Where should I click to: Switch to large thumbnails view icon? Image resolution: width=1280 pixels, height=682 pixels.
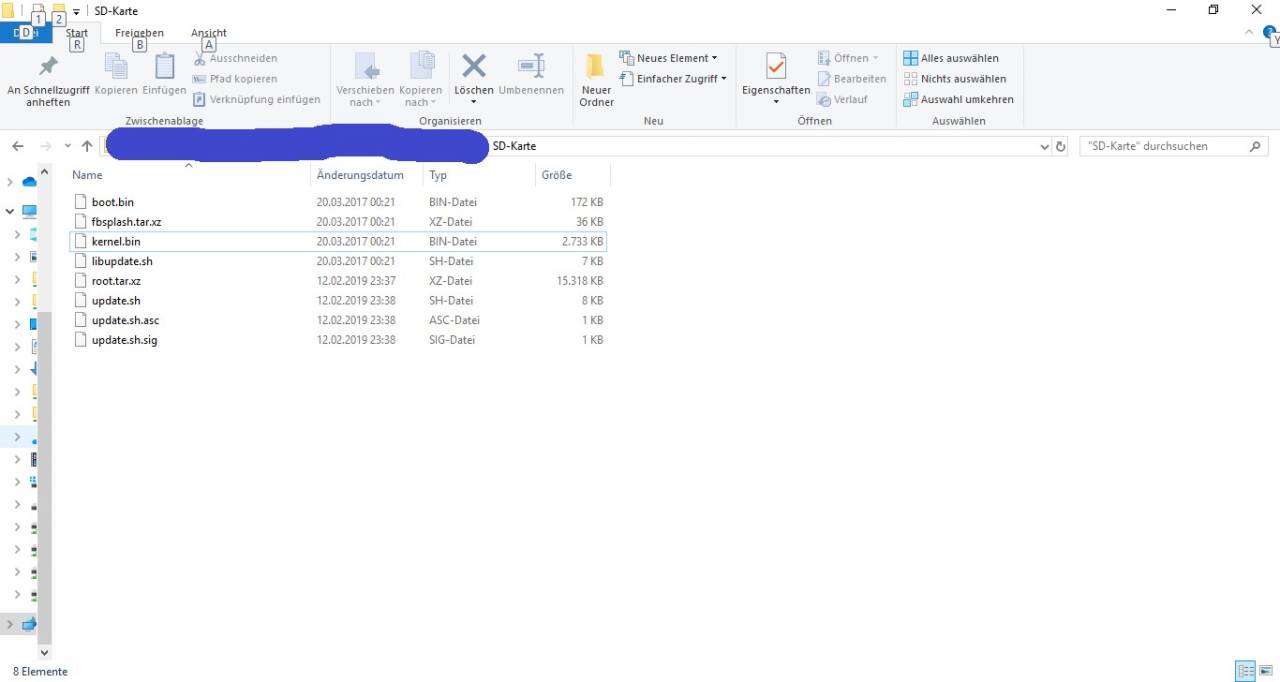coord(1266,671)
